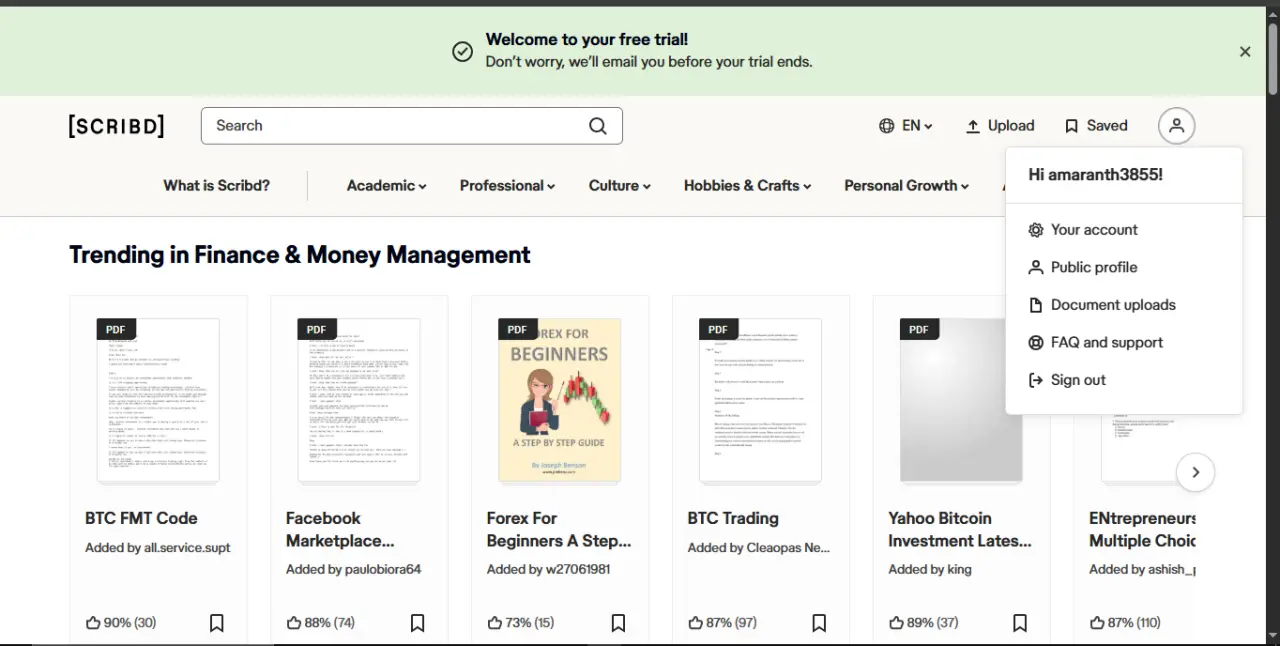Click Yahoo Bitcoin Investment title
Image resolution: width=1280 pixels, height=646 pixels.
960,530
